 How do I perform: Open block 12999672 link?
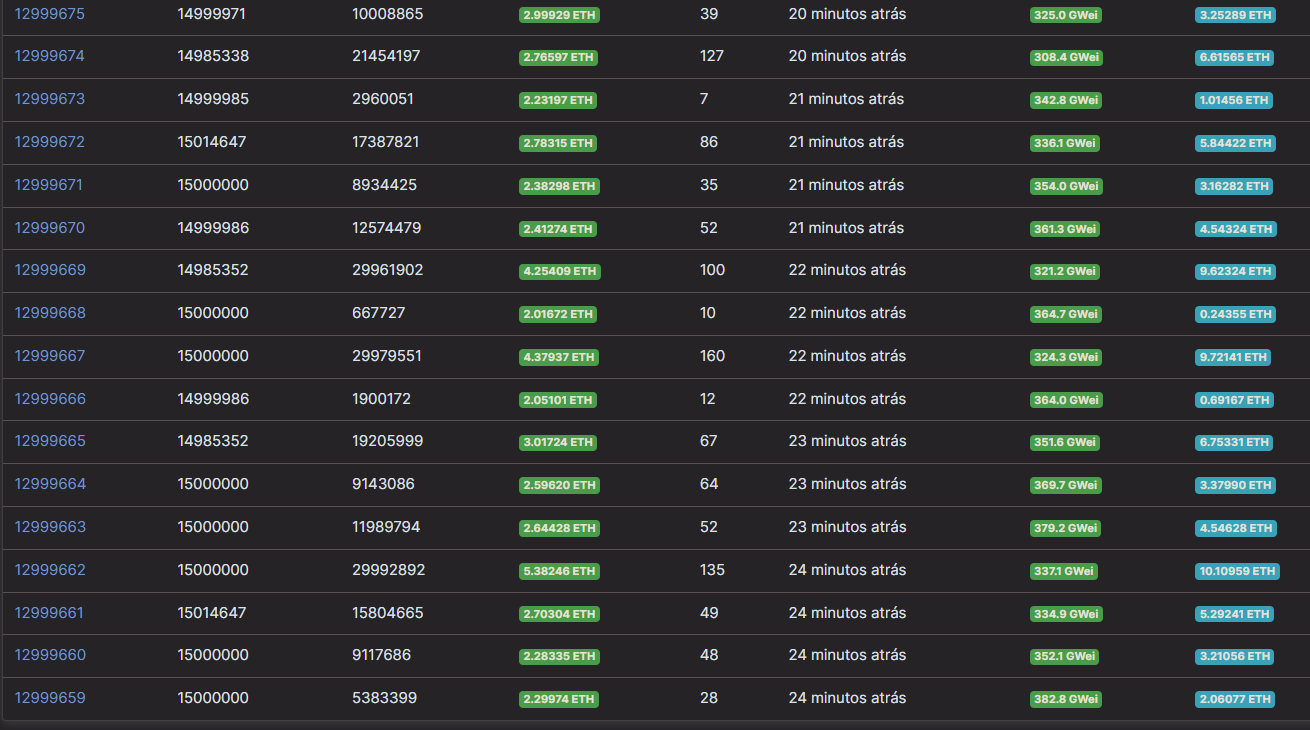point(50,142)
